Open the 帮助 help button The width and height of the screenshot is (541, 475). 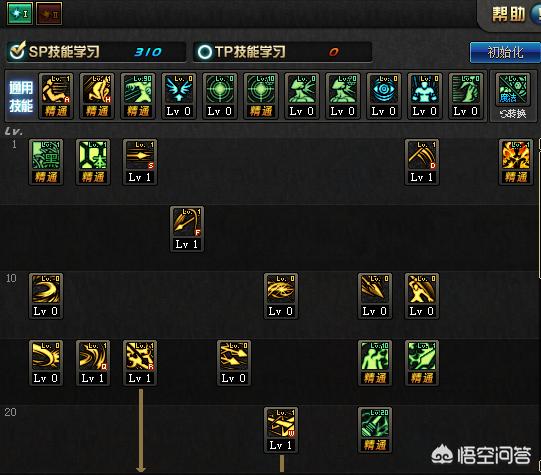point(509,14)
